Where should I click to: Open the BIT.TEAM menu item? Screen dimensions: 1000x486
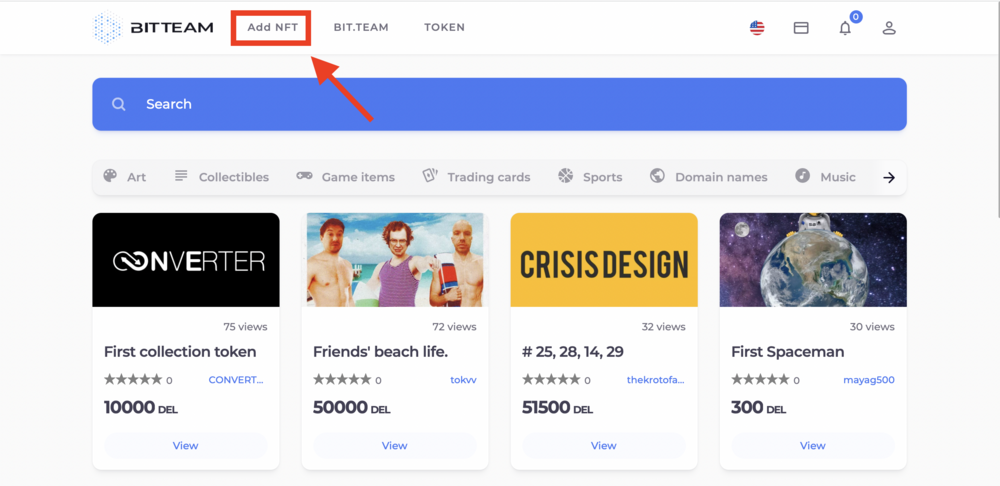click(361, 27)
